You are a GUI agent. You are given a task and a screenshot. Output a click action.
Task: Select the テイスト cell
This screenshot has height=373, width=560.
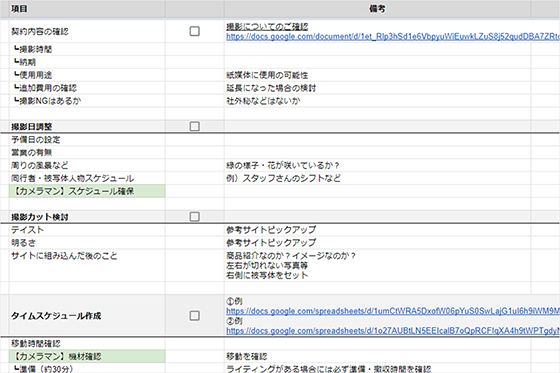coord(87,230)
